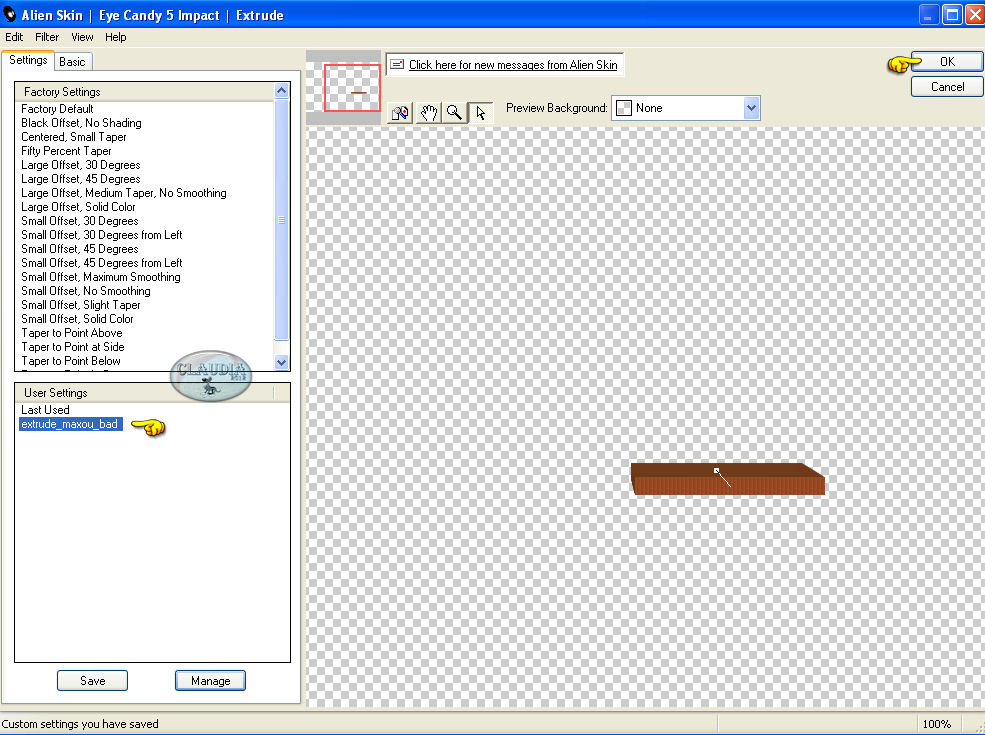Choose Small Offset, Slight Taper preset
Image resolution: width=985 pixels, height=735 pixels.
80,305
